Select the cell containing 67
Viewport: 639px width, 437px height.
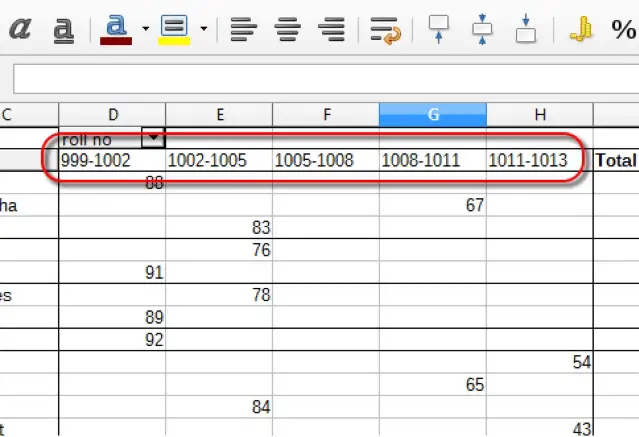433,205
